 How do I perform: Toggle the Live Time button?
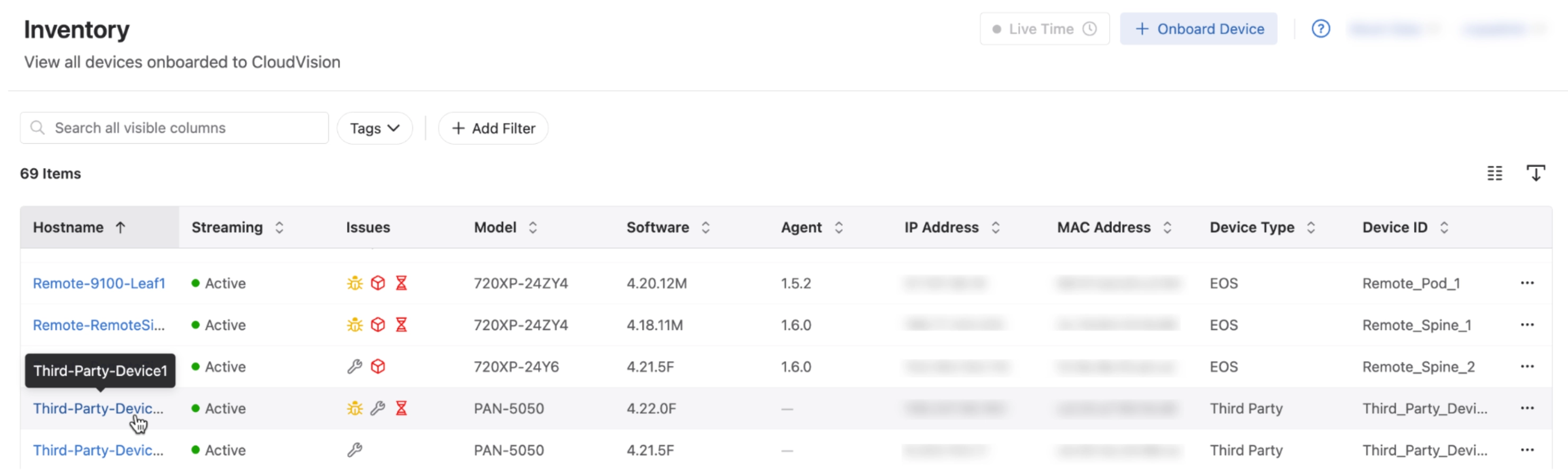(x=1044, y=29)
